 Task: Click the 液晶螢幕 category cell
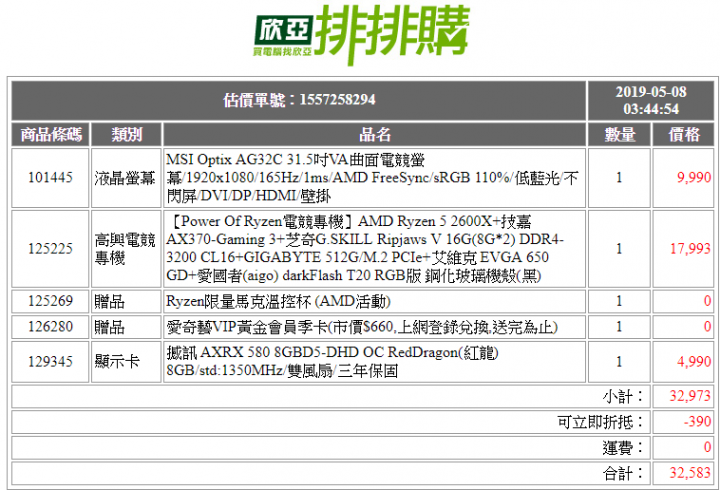tap(126, 178)
